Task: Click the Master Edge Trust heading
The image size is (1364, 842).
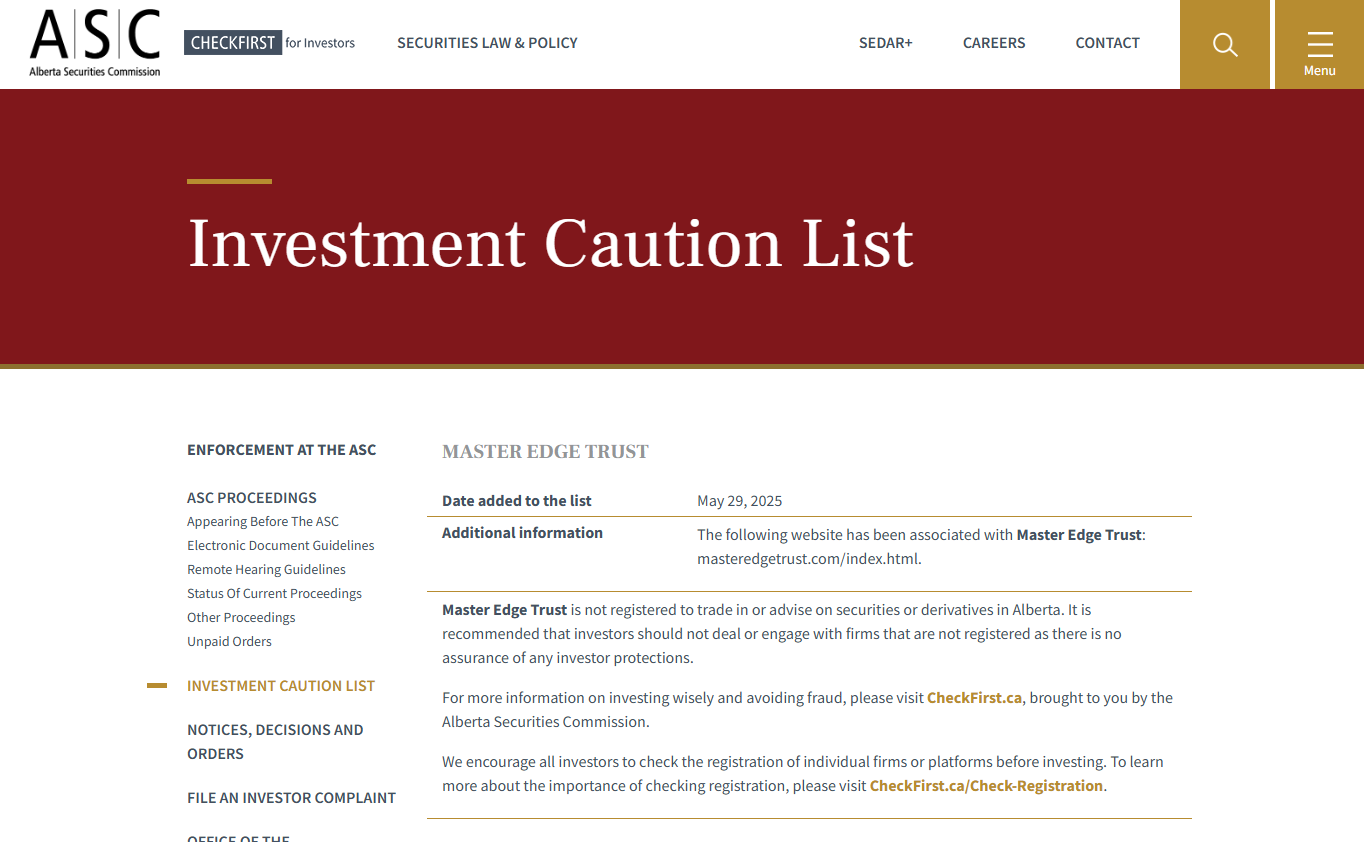Action: 545,452
